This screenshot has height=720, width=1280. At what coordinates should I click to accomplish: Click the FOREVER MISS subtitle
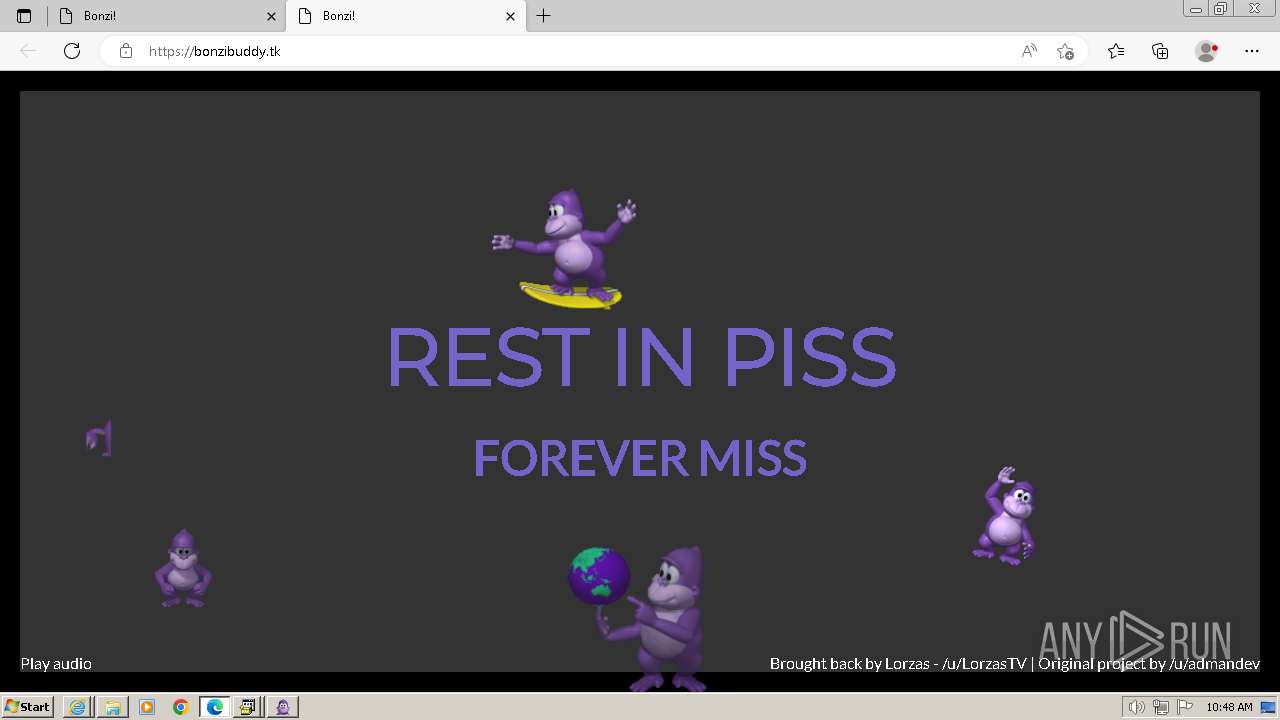pyautogui.click(x=640, y=458)
